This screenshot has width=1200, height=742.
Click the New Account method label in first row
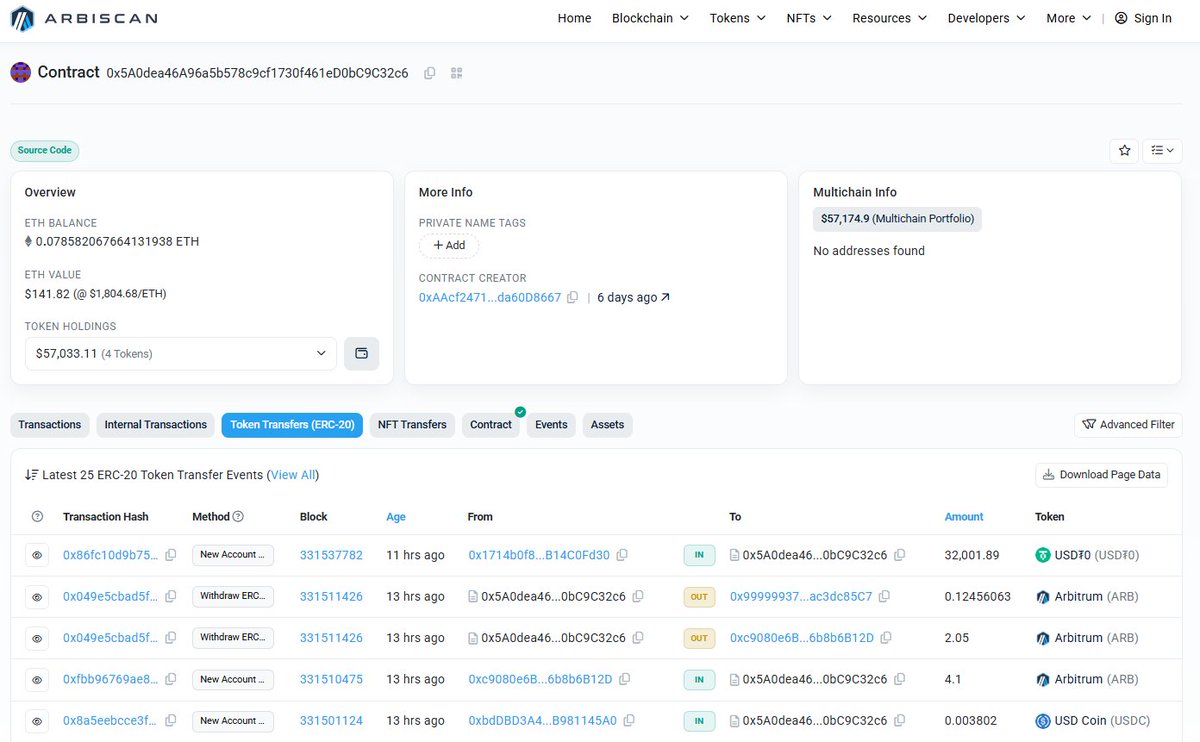coord(232,555)
